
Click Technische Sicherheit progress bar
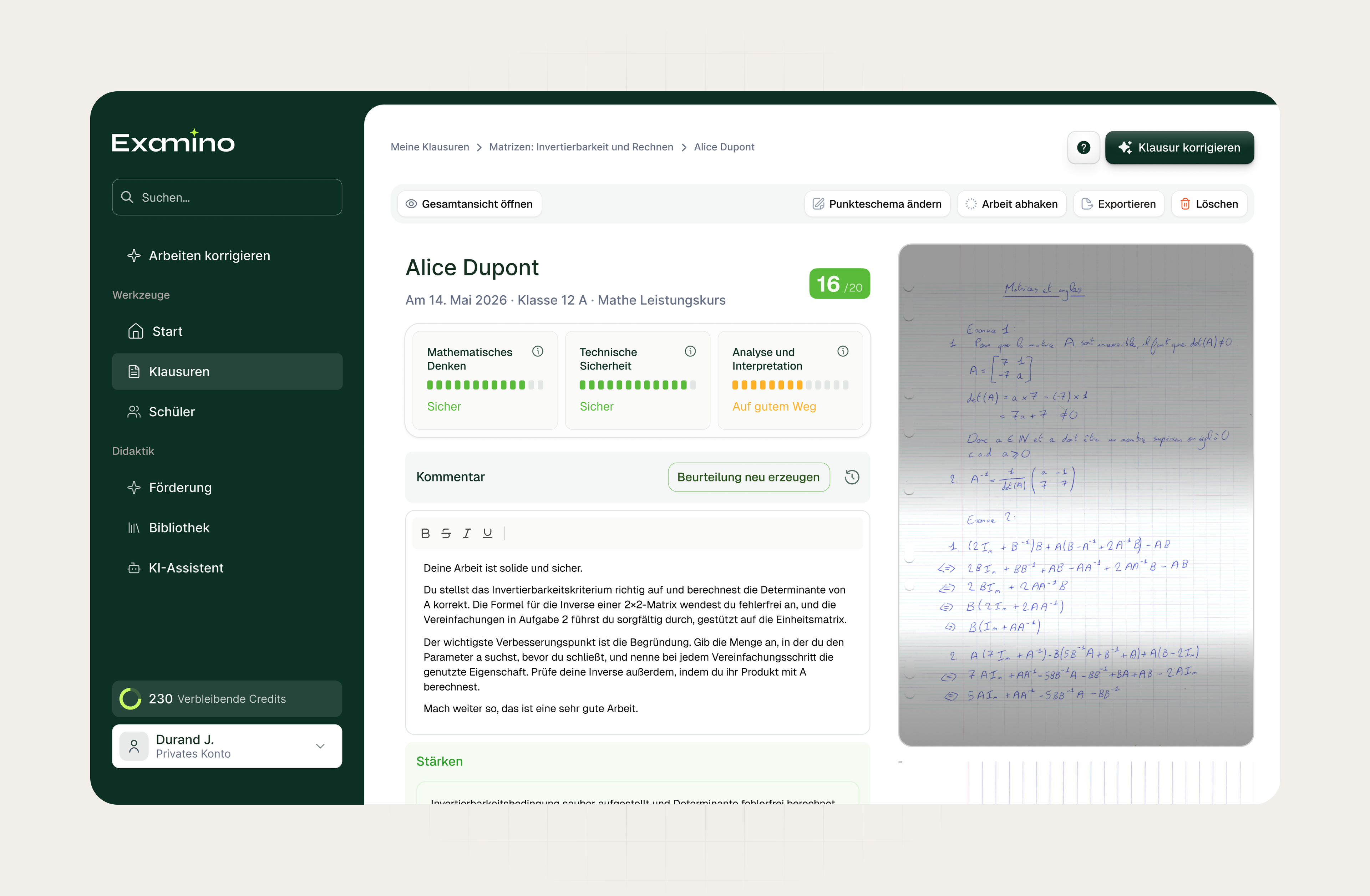coord(637,385)
